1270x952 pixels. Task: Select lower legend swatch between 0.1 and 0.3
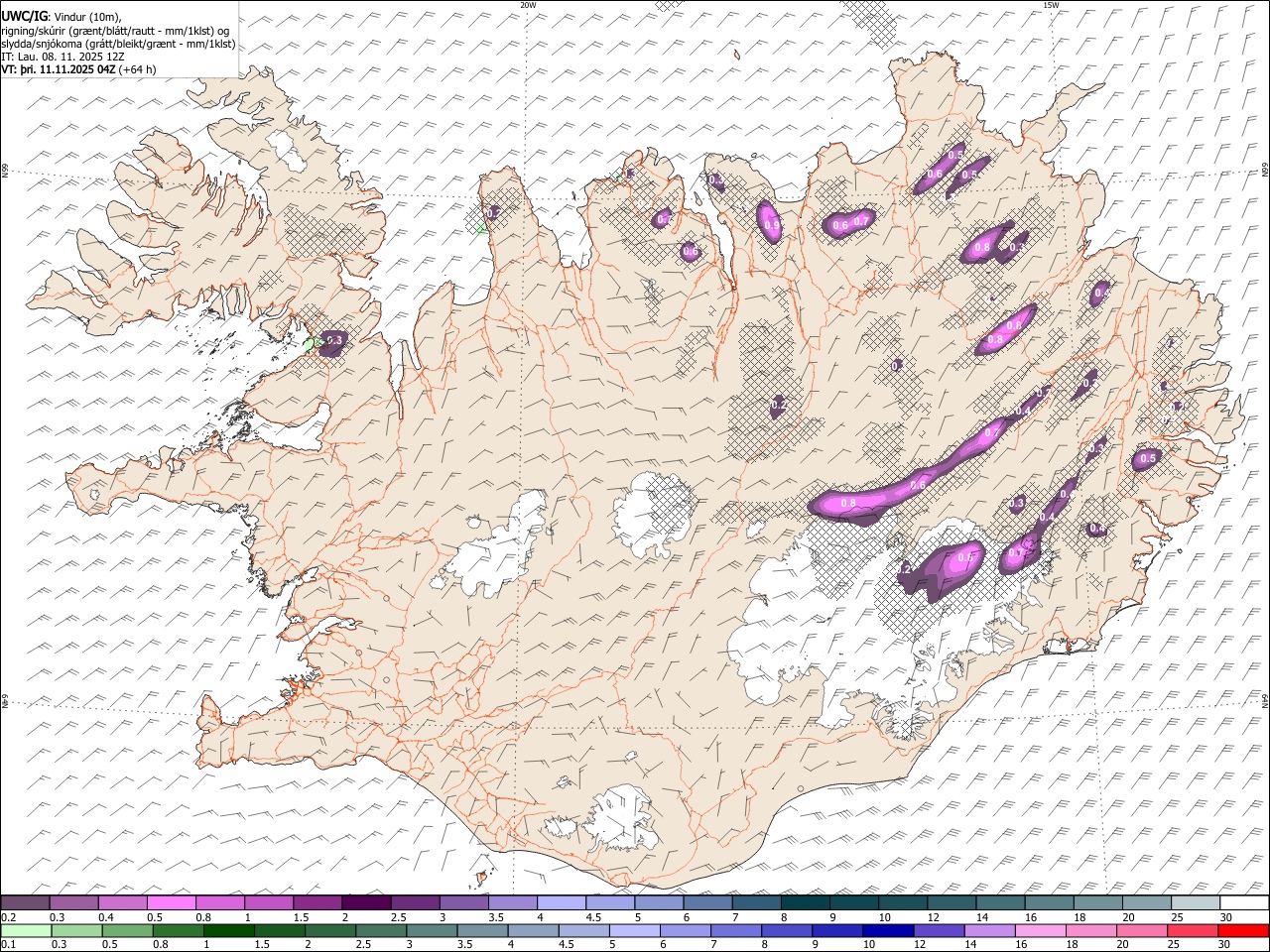25,930
